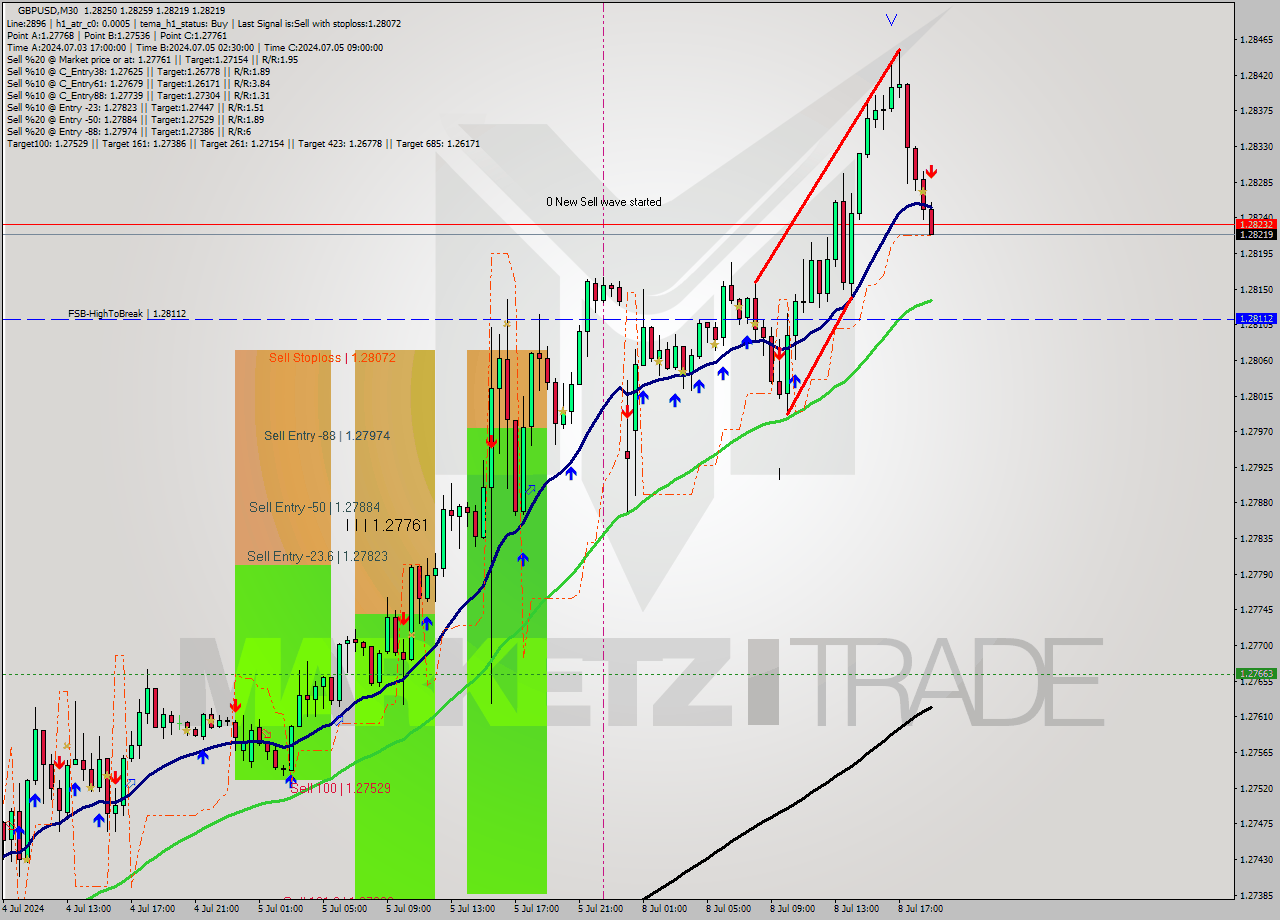Click the 1.27835 price axis label
Screen dimensions: 1280x920
point(1256,539)
